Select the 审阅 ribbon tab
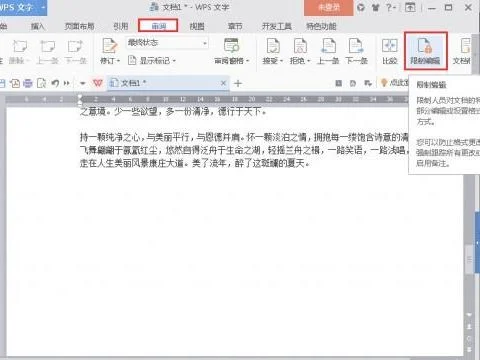This screenshot has height=360, width=480. pos(158,26)
